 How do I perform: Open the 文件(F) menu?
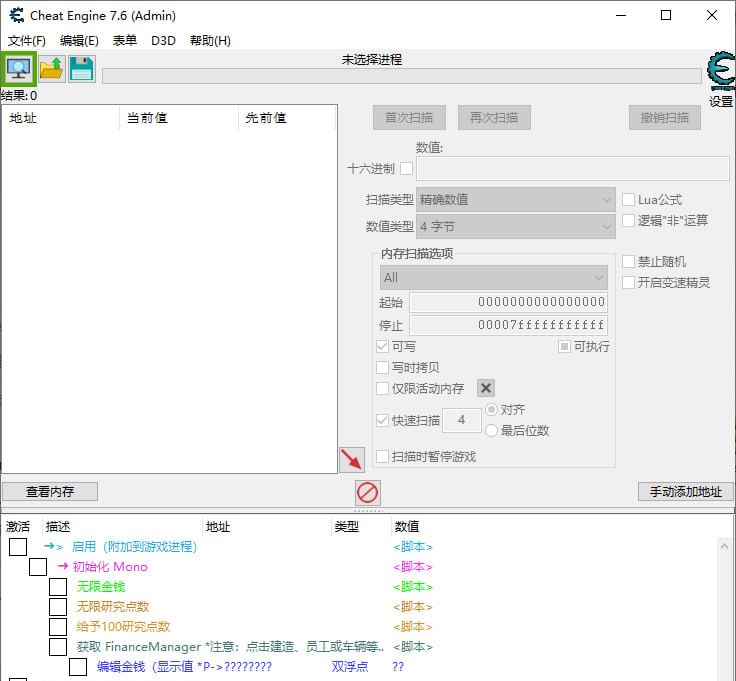(x=27, y=41)
